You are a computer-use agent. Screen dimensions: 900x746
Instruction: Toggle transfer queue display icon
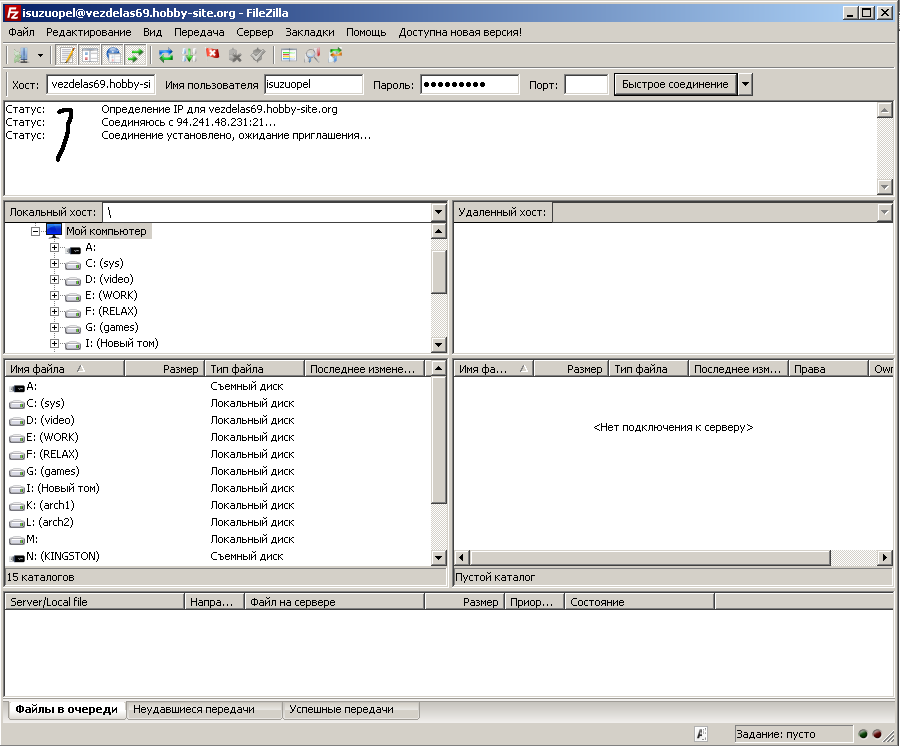pos(136,55)
